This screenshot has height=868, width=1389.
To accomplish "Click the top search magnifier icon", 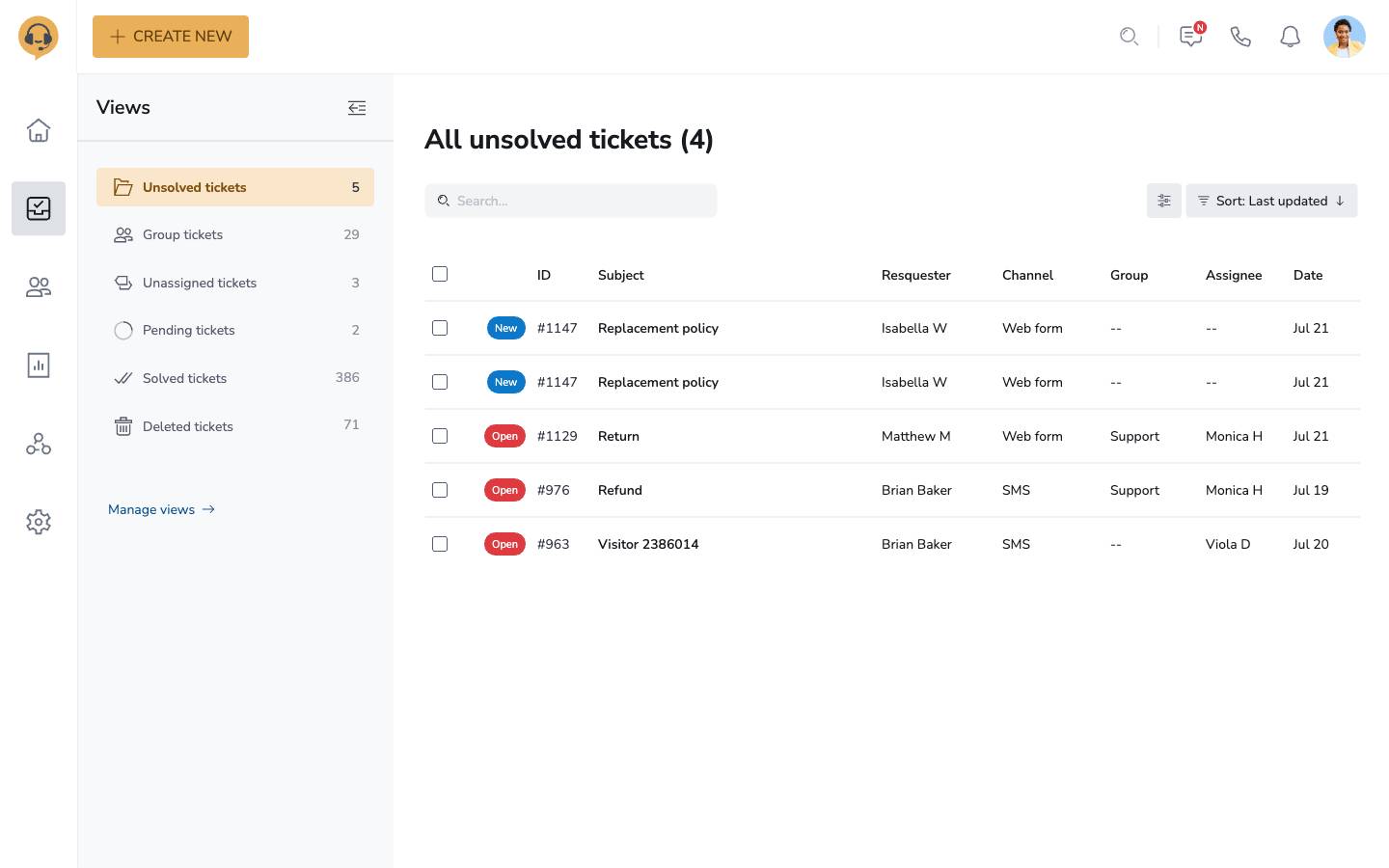I will 1129,37.
